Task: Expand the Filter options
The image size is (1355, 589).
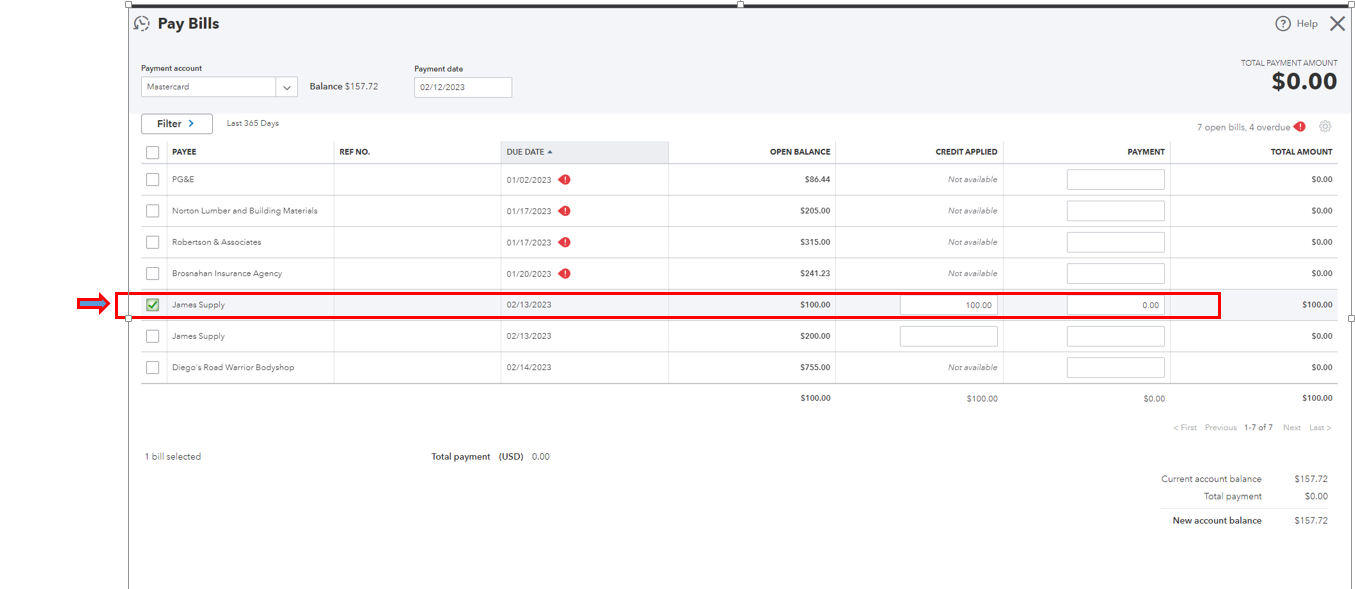Action: [x=176, y=123]
